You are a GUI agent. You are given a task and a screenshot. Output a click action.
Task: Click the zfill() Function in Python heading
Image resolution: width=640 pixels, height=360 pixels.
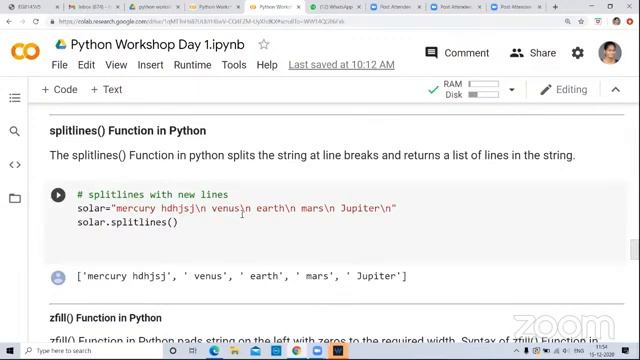(x=105, y=318)
